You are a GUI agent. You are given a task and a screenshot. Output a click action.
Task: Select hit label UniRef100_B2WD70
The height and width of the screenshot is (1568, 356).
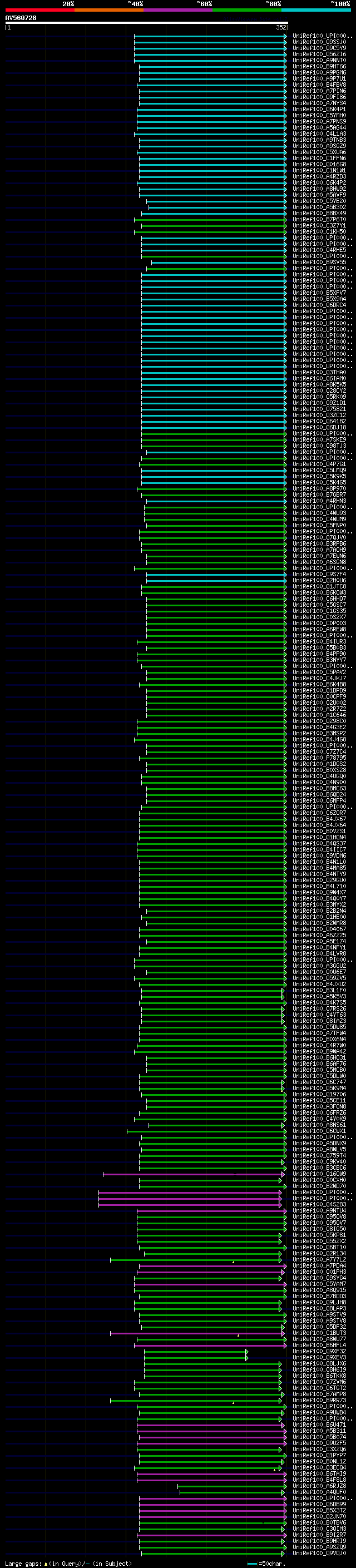point(319,1186)
